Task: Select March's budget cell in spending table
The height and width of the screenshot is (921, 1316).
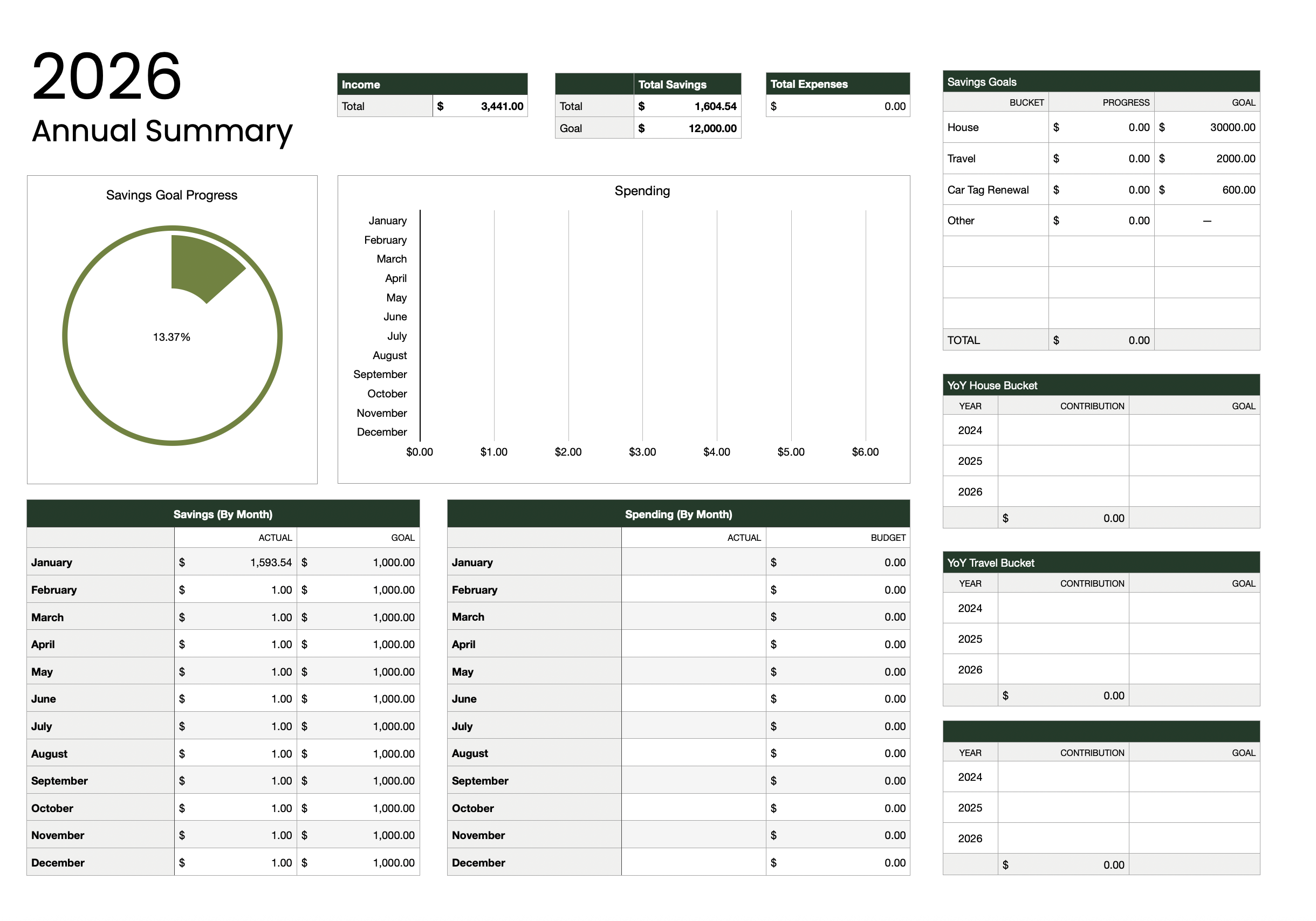Action: [838, 617]
